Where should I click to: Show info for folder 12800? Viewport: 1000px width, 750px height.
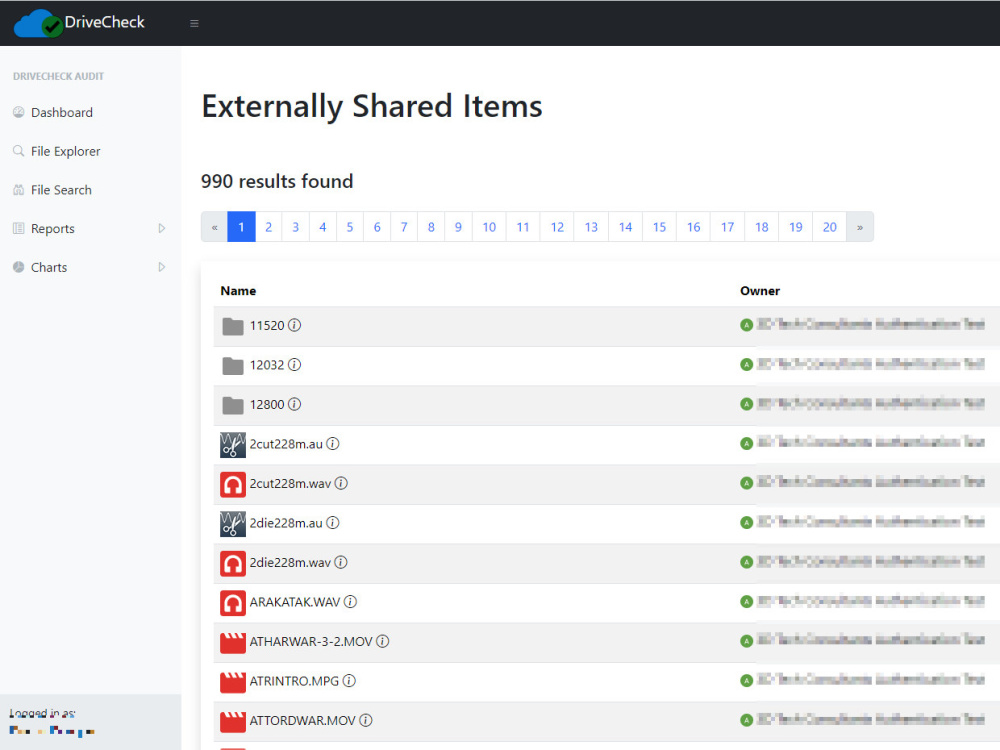pyautogui.click(x=294, y=404)
